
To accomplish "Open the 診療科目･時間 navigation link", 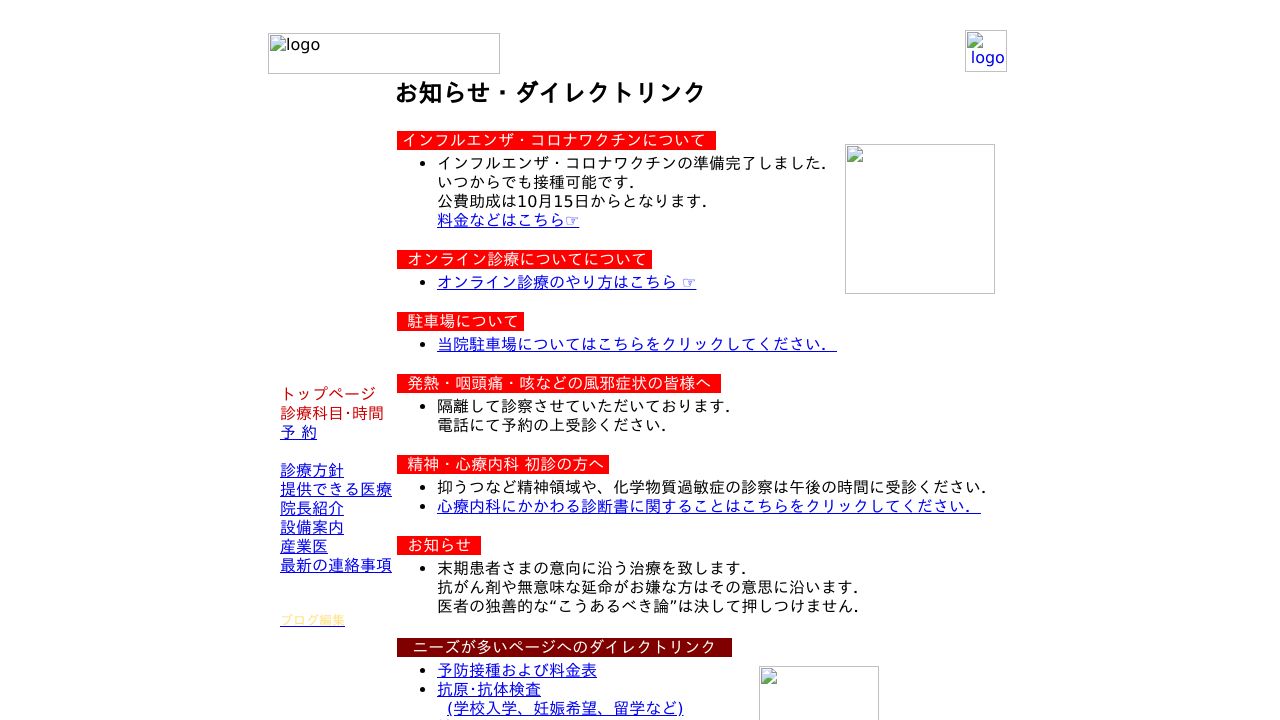I will point(332,413).
